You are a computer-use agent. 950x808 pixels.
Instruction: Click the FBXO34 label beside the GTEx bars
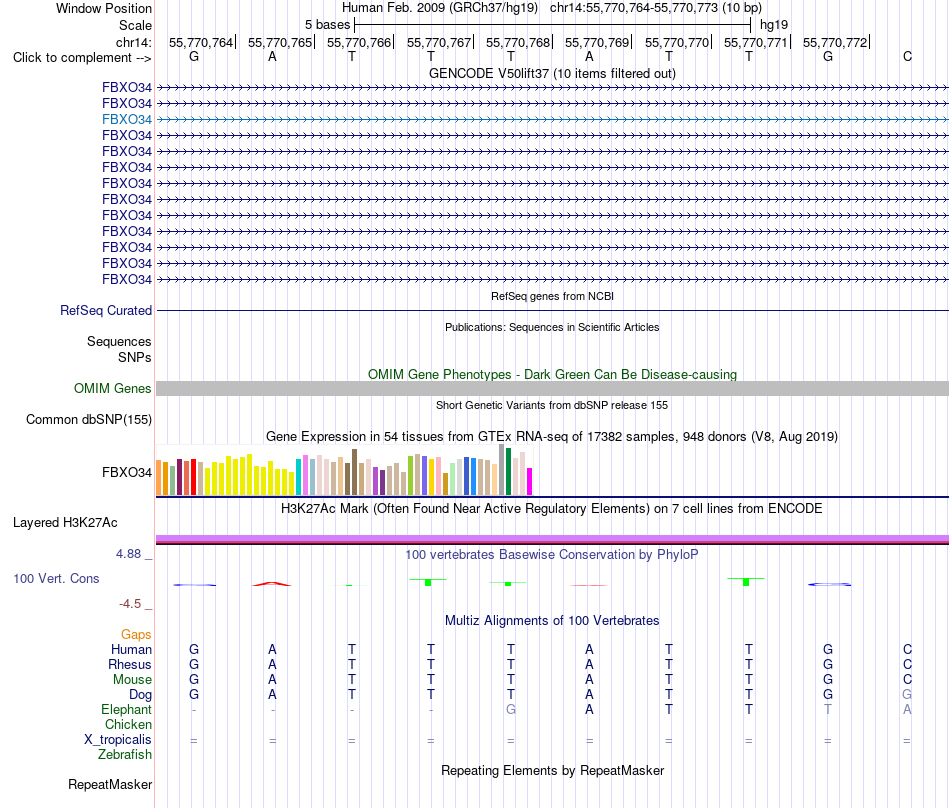(x=127, y=472)
